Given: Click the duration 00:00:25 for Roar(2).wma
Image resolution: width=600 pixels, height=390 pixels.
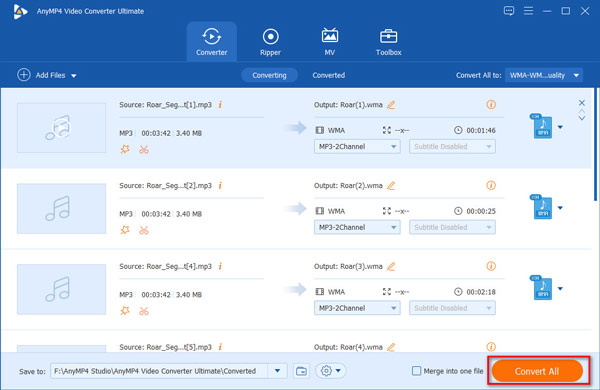Looking at the screenshot, I should pyautogui.click(x=481, y=211).
